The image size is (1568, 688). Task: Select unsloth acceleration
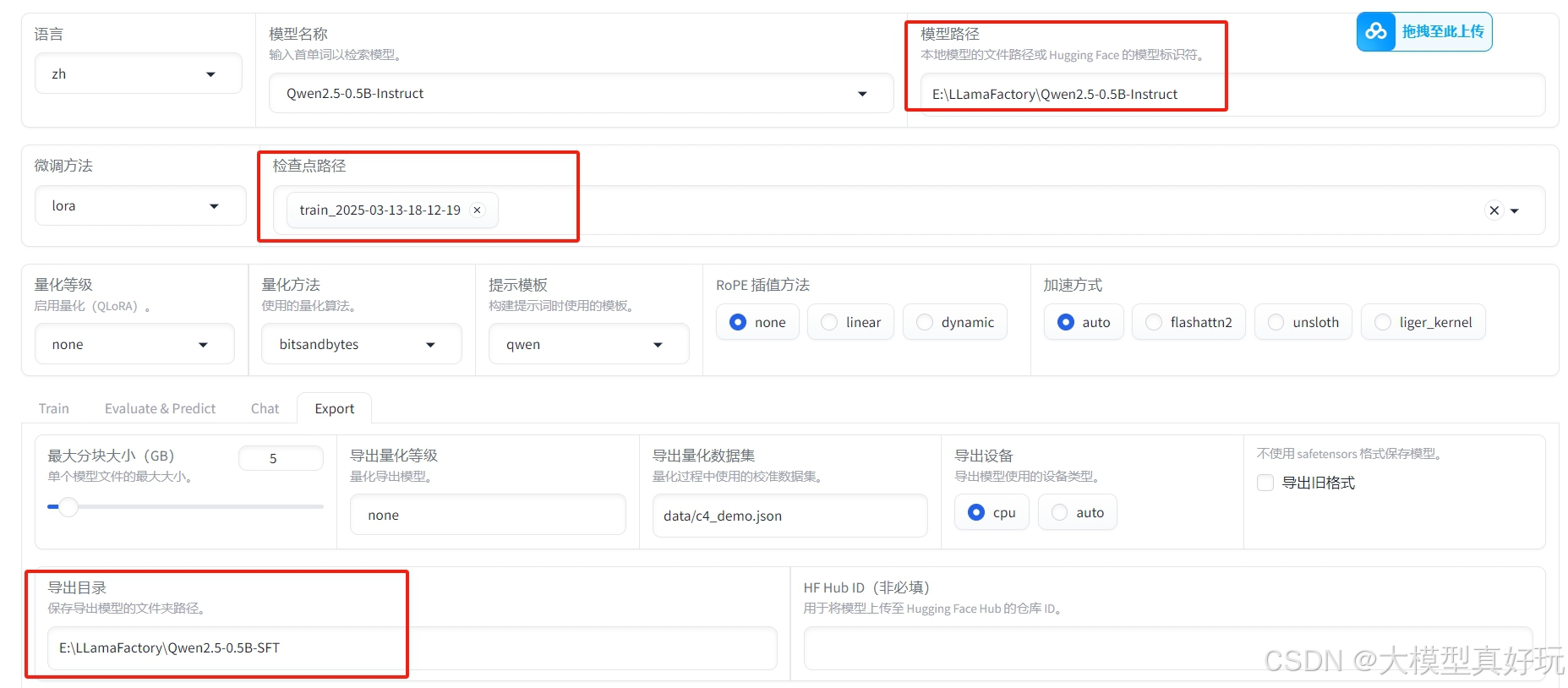[x=1303, y=322]
